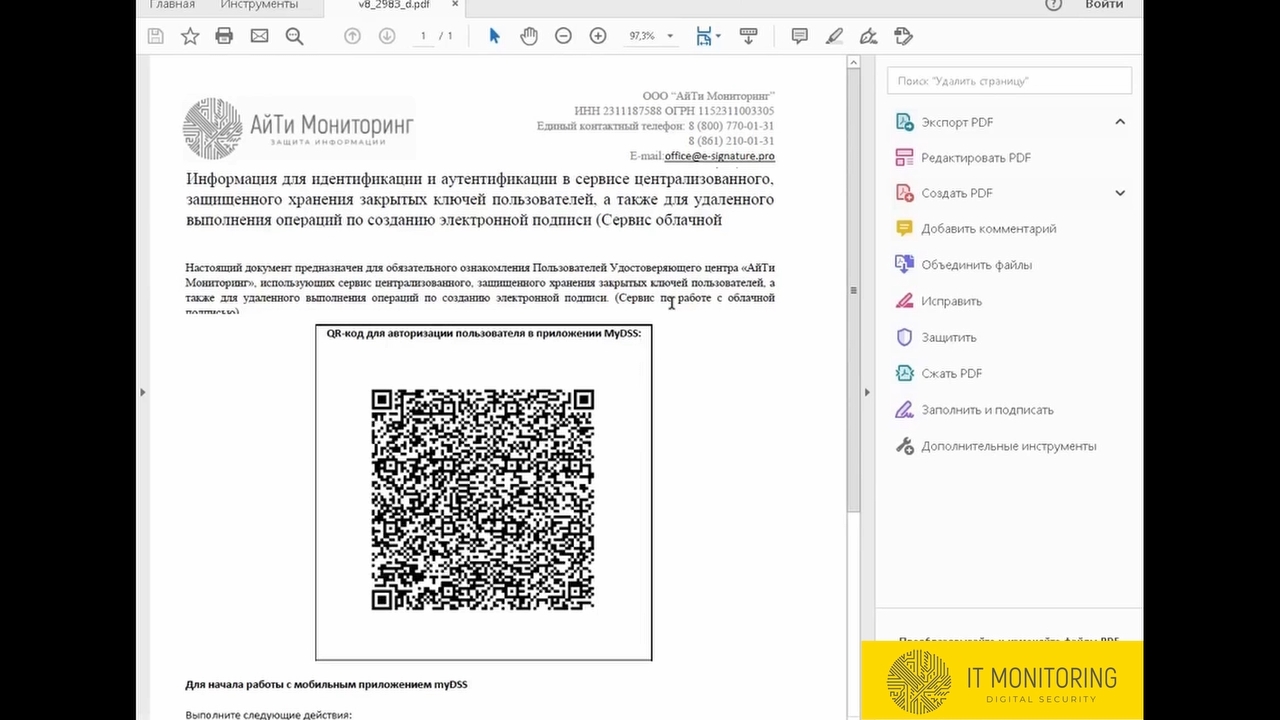The width and height of the screenshot is (1280, 720).
Task: Open the find text magnifier tool
Action: tap(294, 36)
